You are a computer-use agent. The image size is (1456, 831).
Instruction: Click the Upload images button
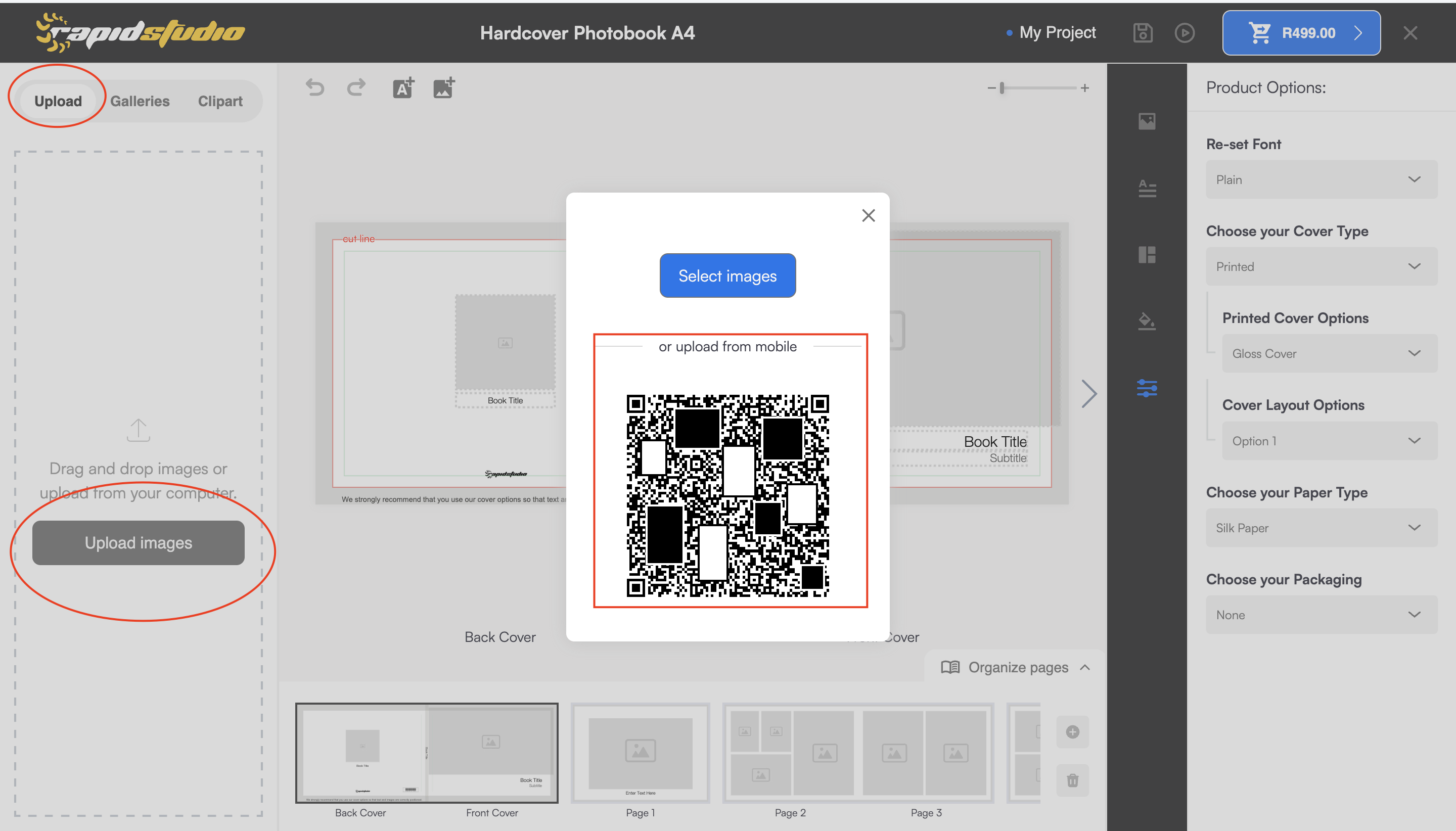point(138,542)
